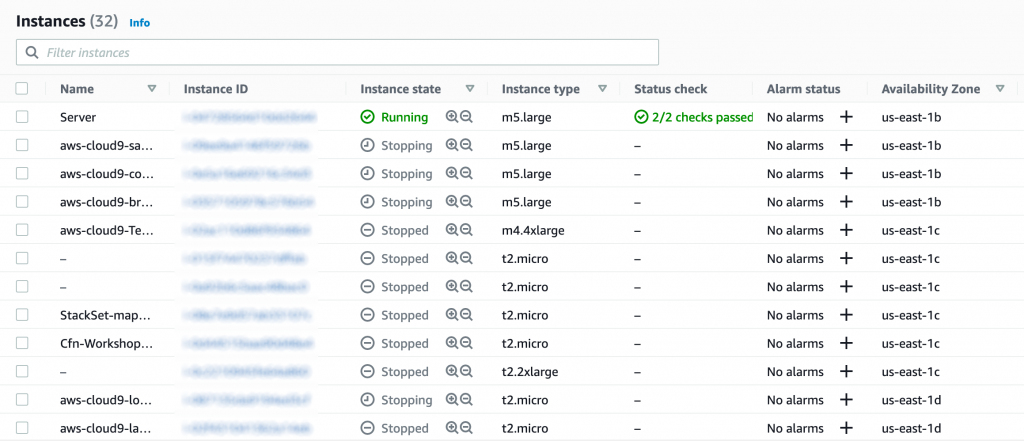Click zoom-out icon for aws-cloud9-lo... instance

pyautogui.click(x=466, y=399)
